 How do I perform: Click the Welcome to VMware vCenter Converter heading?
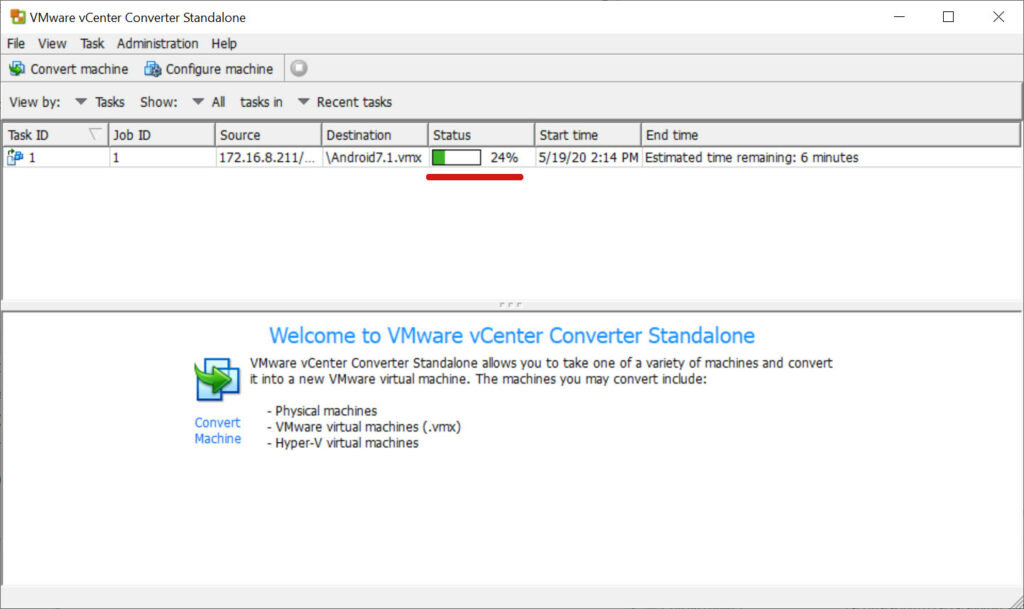(x=512, y=335)
